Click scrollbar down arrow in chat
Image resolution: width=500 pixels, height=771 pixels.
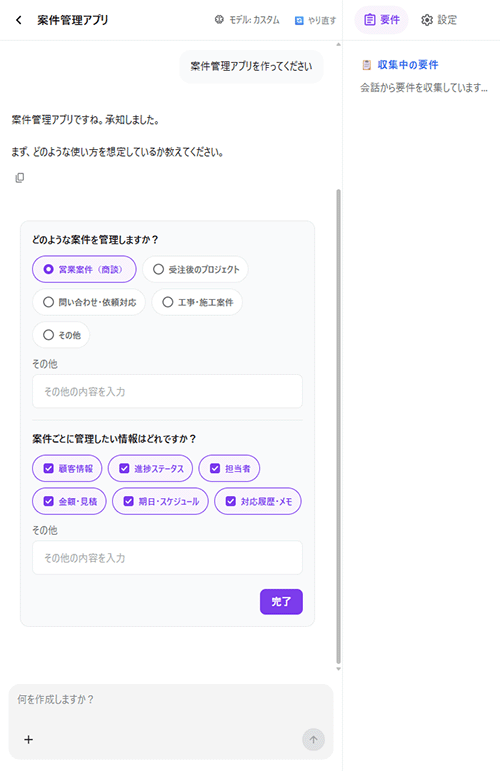point(338,669)
